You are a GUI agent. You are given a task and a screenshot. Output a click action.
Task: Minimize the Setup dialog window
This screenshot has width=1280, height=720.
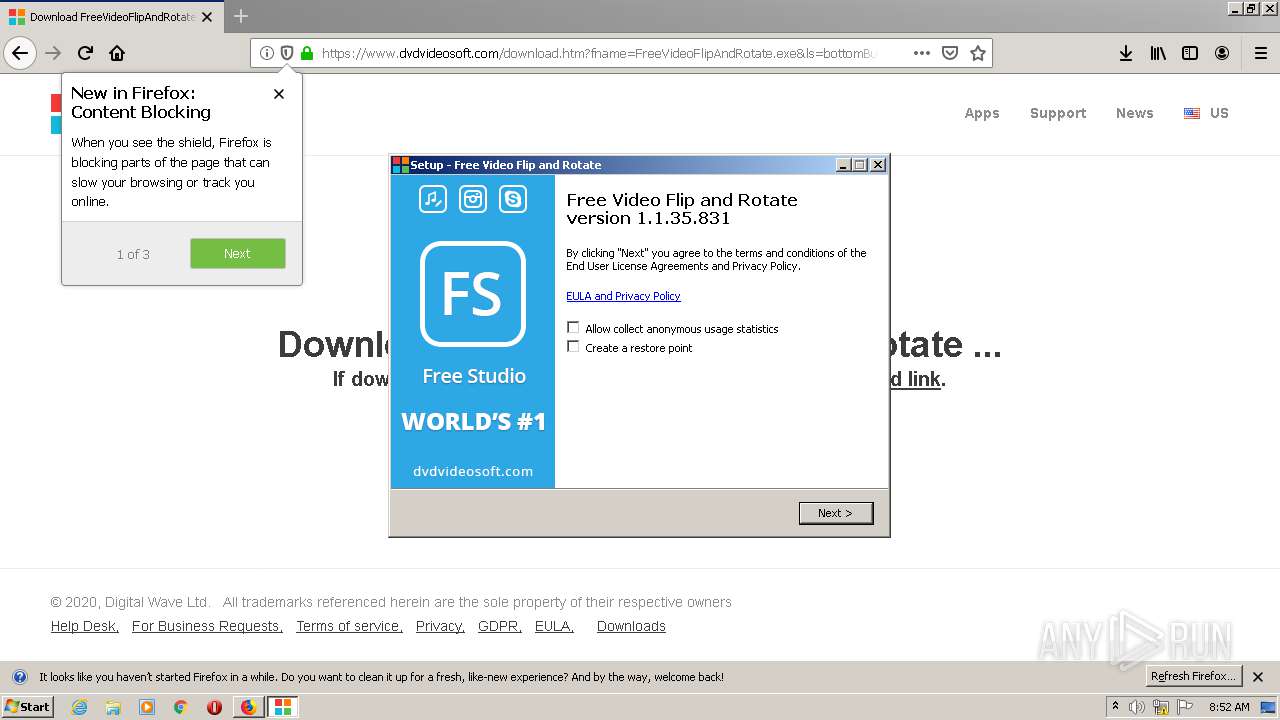point(843,165)
